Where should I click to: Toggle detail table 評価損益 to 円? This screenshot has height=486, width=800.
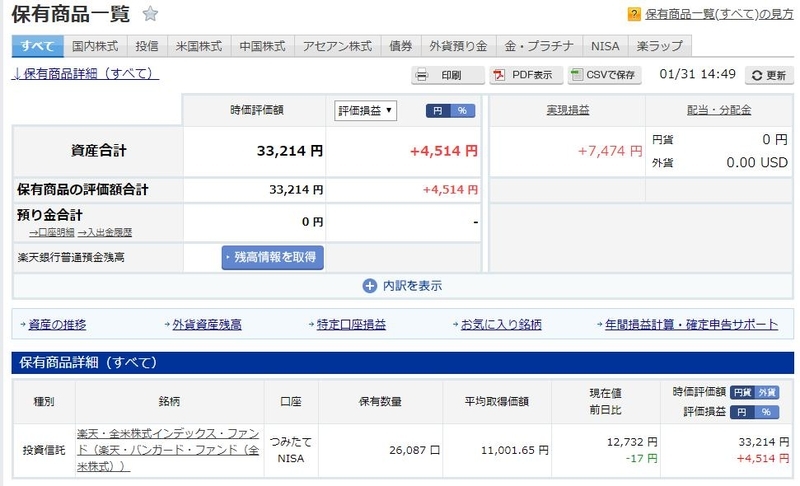[742, 412]
